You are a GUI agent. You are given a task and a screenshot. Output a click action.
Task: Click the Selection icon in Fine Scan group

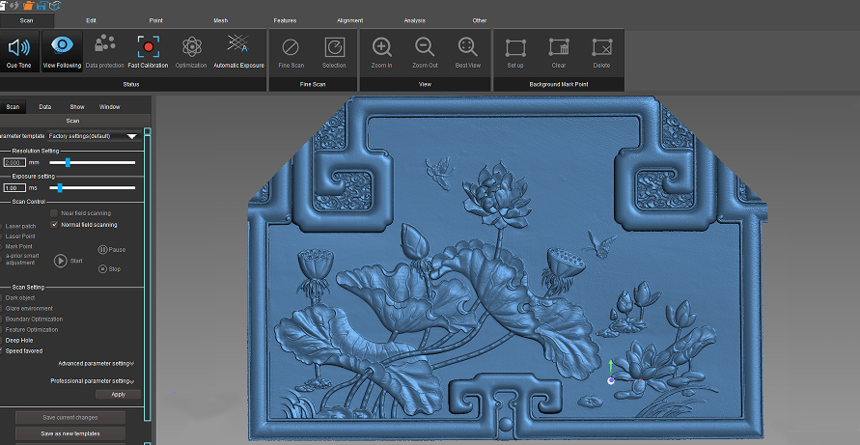334,48
